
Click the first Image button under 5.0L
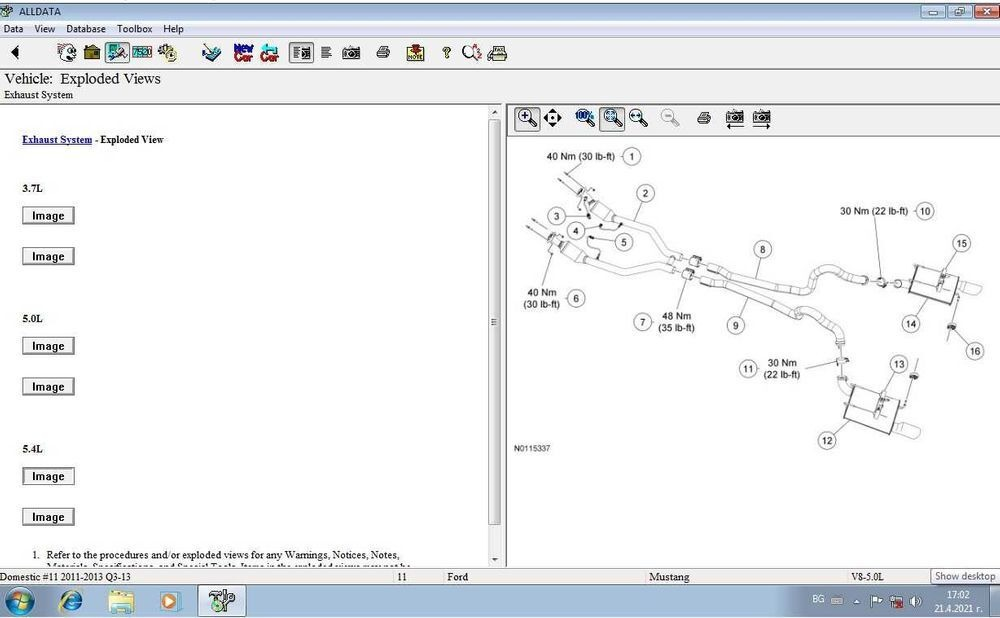(x=48, y=345)
